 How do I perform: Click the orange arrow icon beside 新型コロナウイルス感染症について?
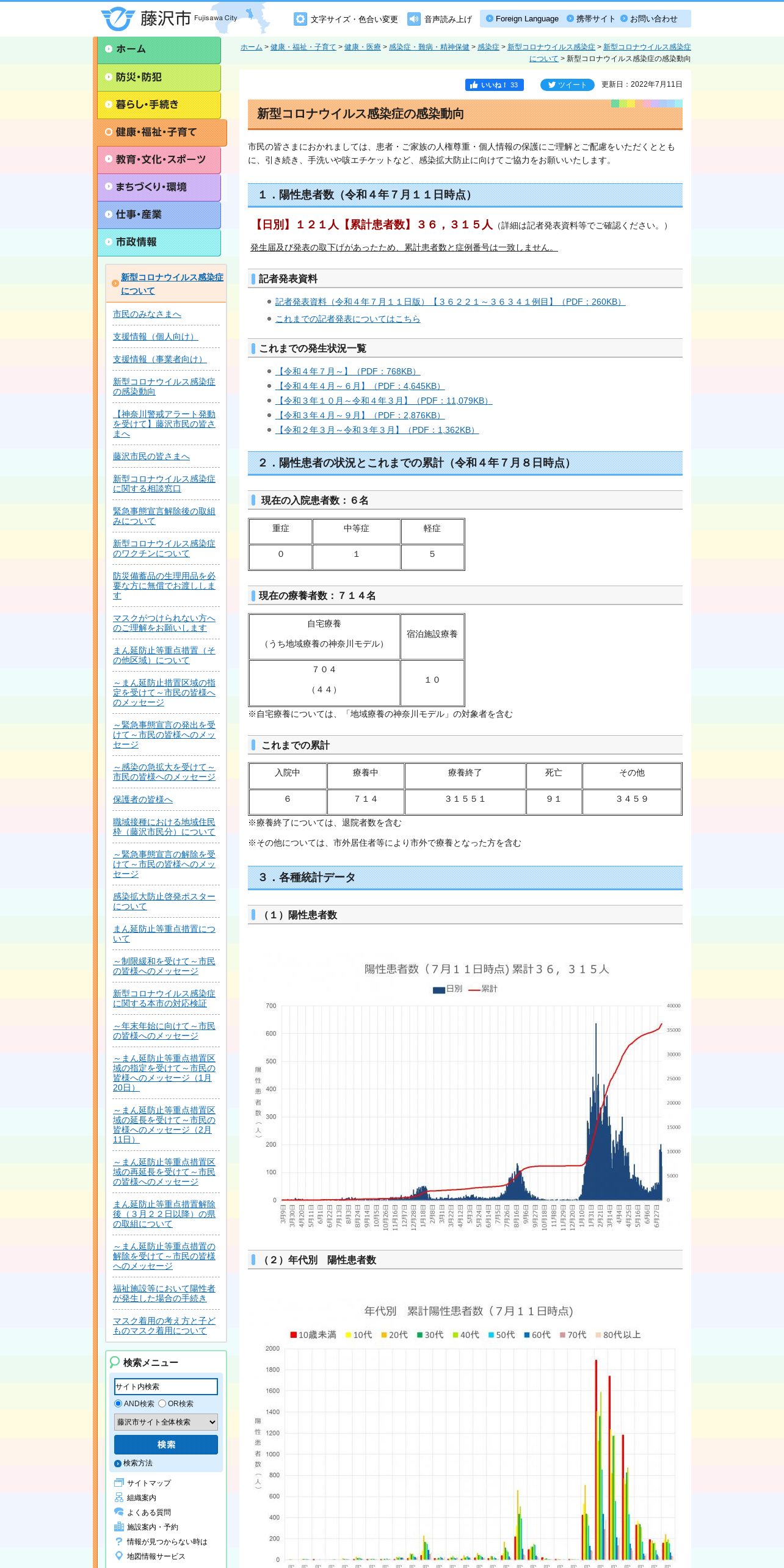[x=115, y=283]
